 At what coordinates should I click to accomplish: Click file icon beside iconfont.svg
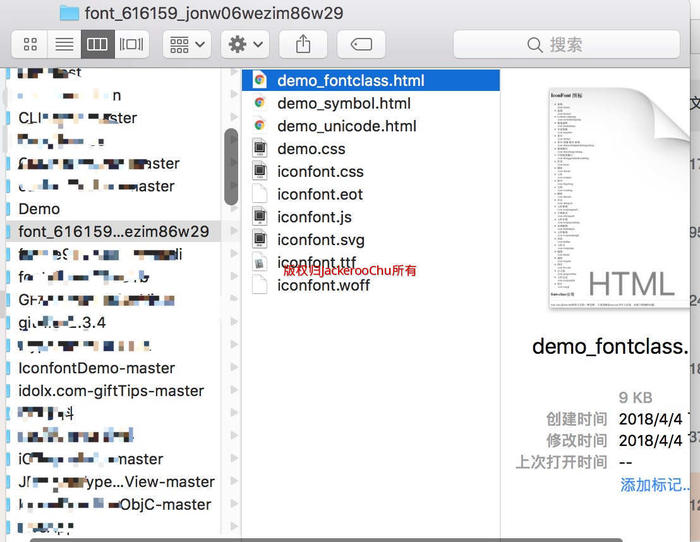coord(259,239)
